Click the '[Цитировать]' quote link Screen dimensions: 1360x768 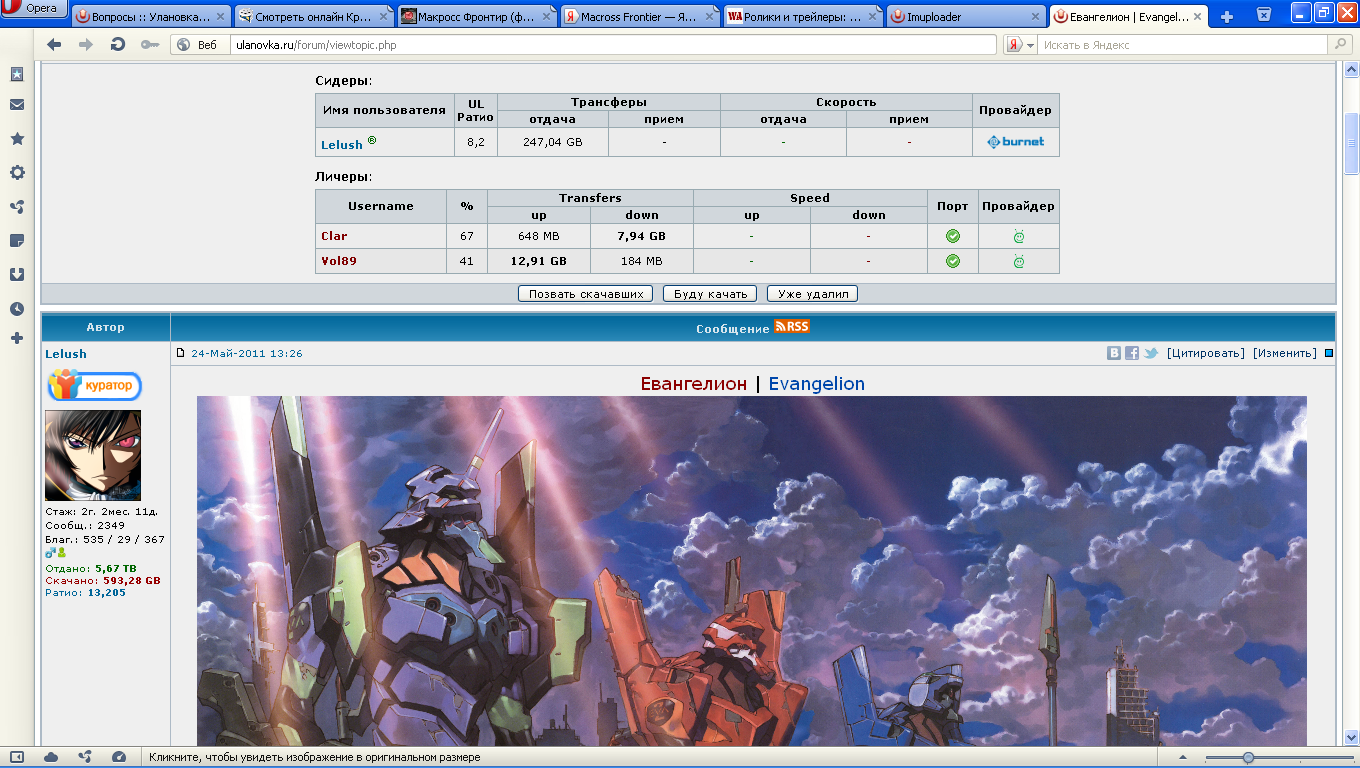[1206, 353]
